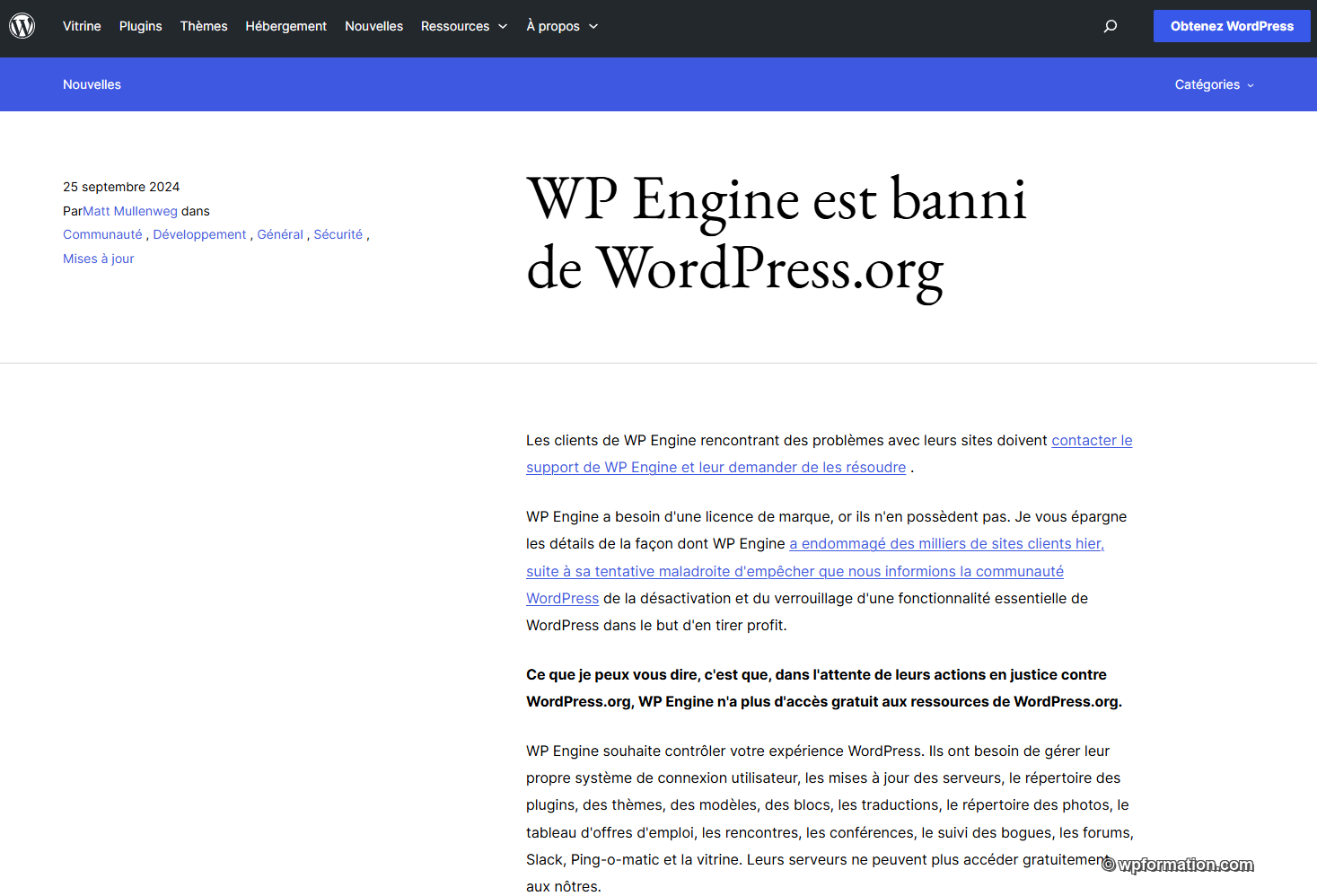Open the Thèmes menu item
The height and width of the screenshot is (896, 1317).
click(x=204, y=26)
